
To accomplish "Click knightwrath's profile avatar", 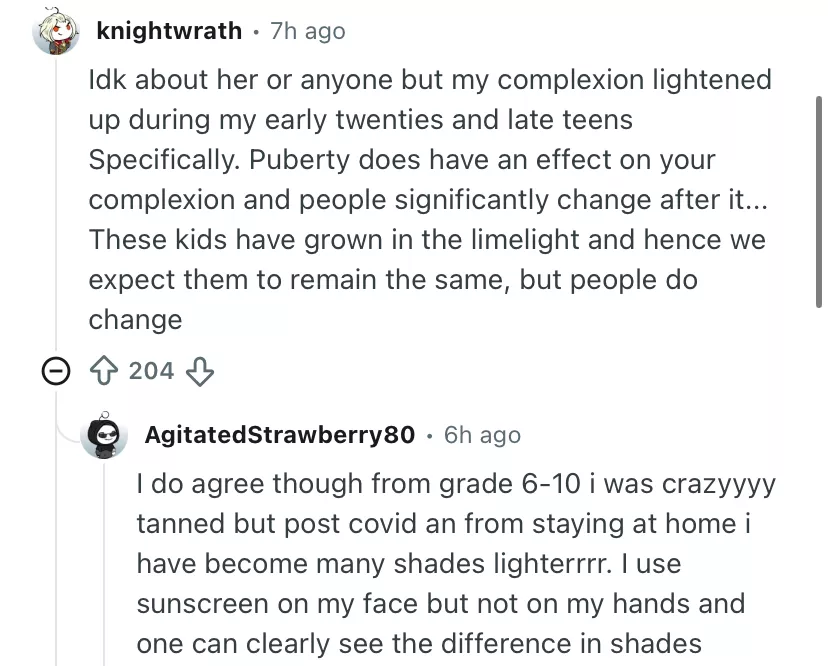I will (x=56, y=33).
